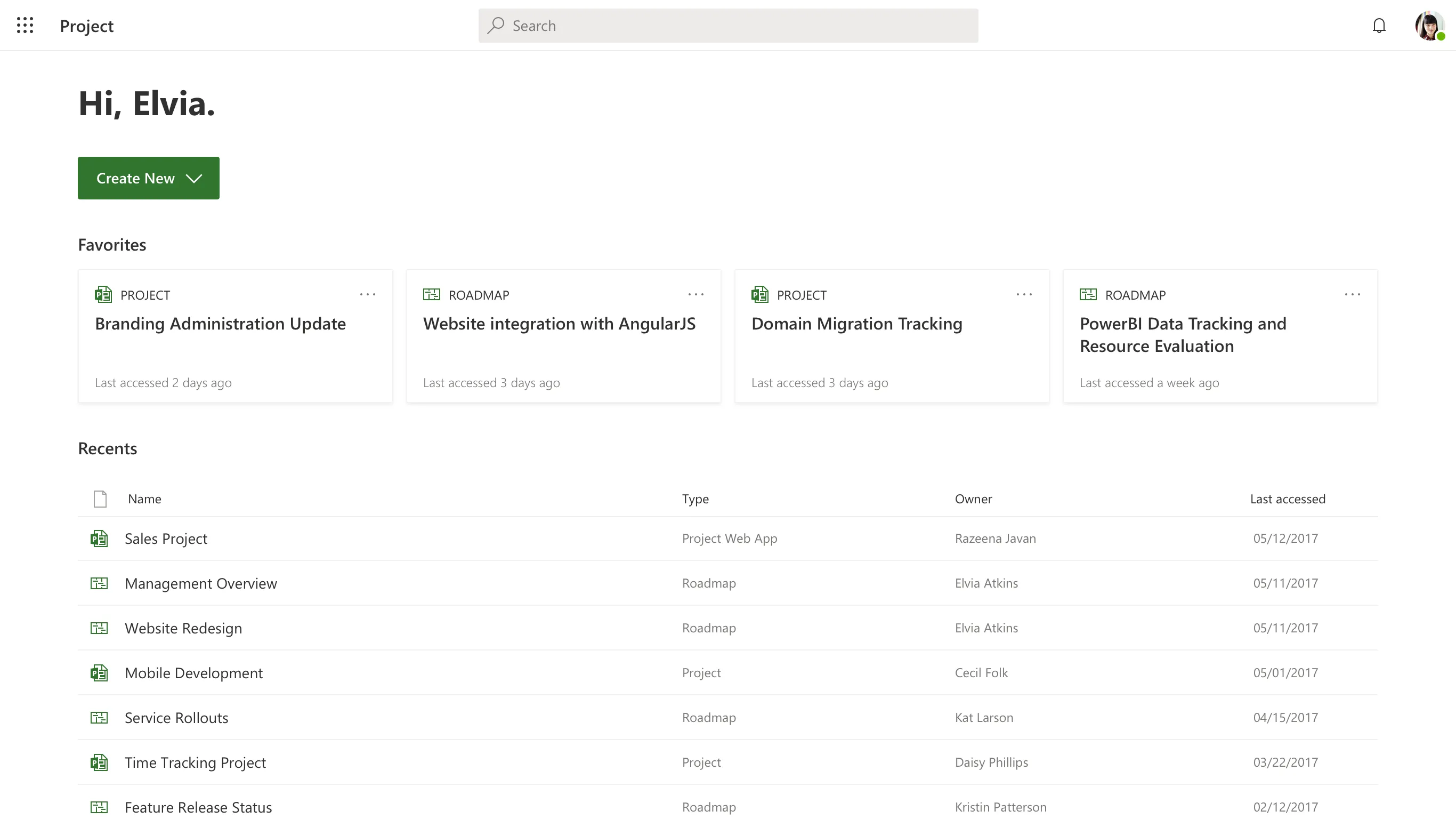This screenshot has width=1456, height=819.
Task: Open more options on Domain Migration Tracking card
Action: coord(1024,295)
